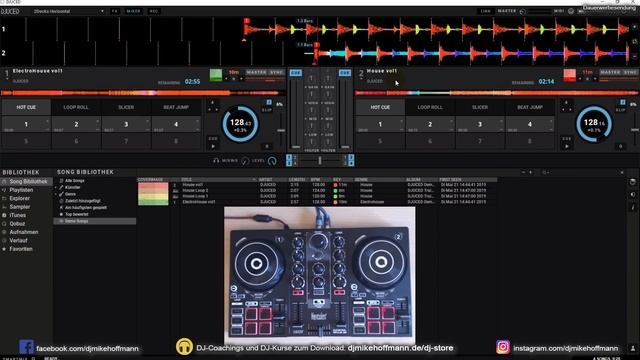640x360 pixels.
Task: Select the SLICER tab on deck 1
Action: point(126,107)
